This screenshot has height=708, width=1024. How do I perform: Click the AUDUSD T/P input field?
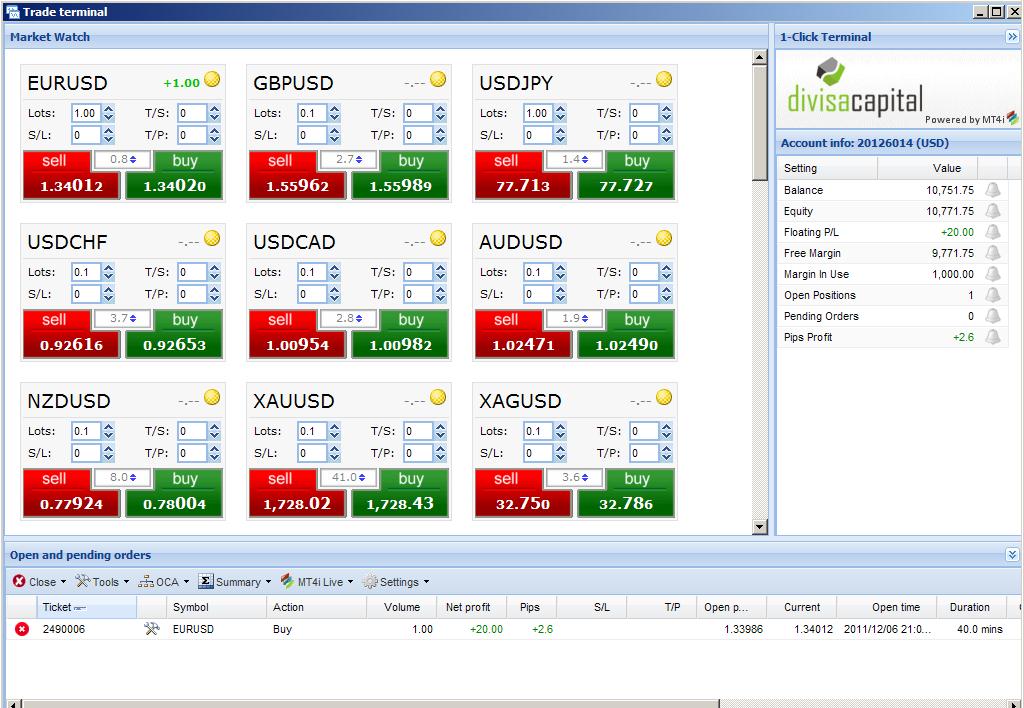point(645,294)
